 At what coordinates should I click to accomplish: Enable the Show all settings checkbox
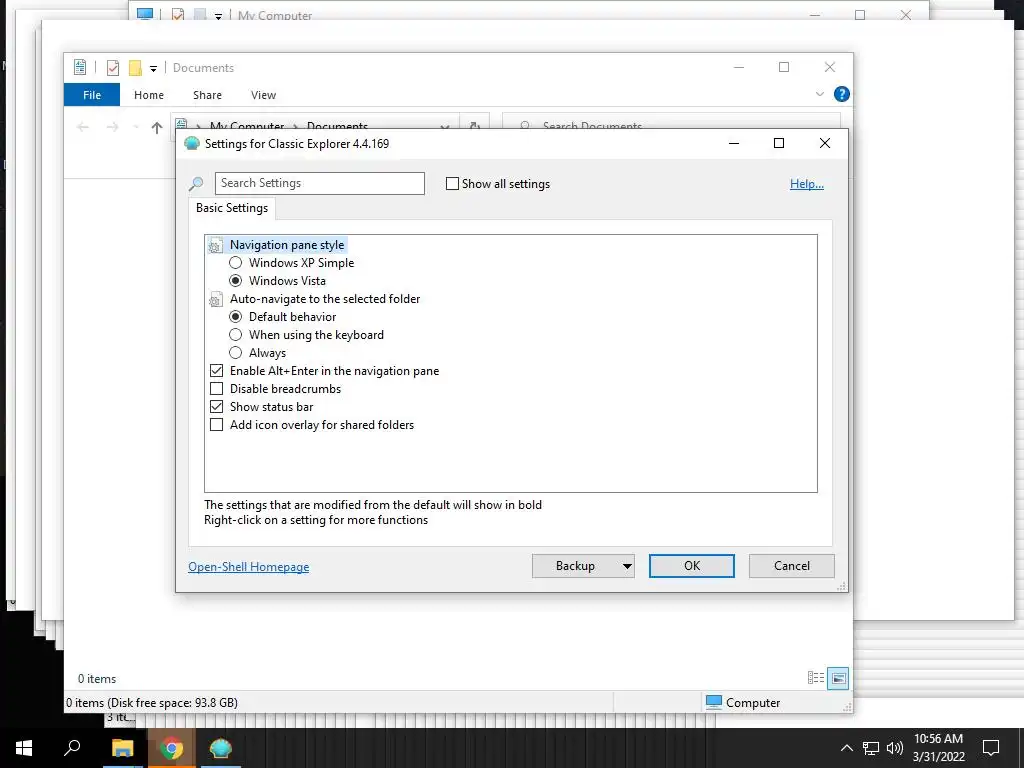tap(452, 184)
